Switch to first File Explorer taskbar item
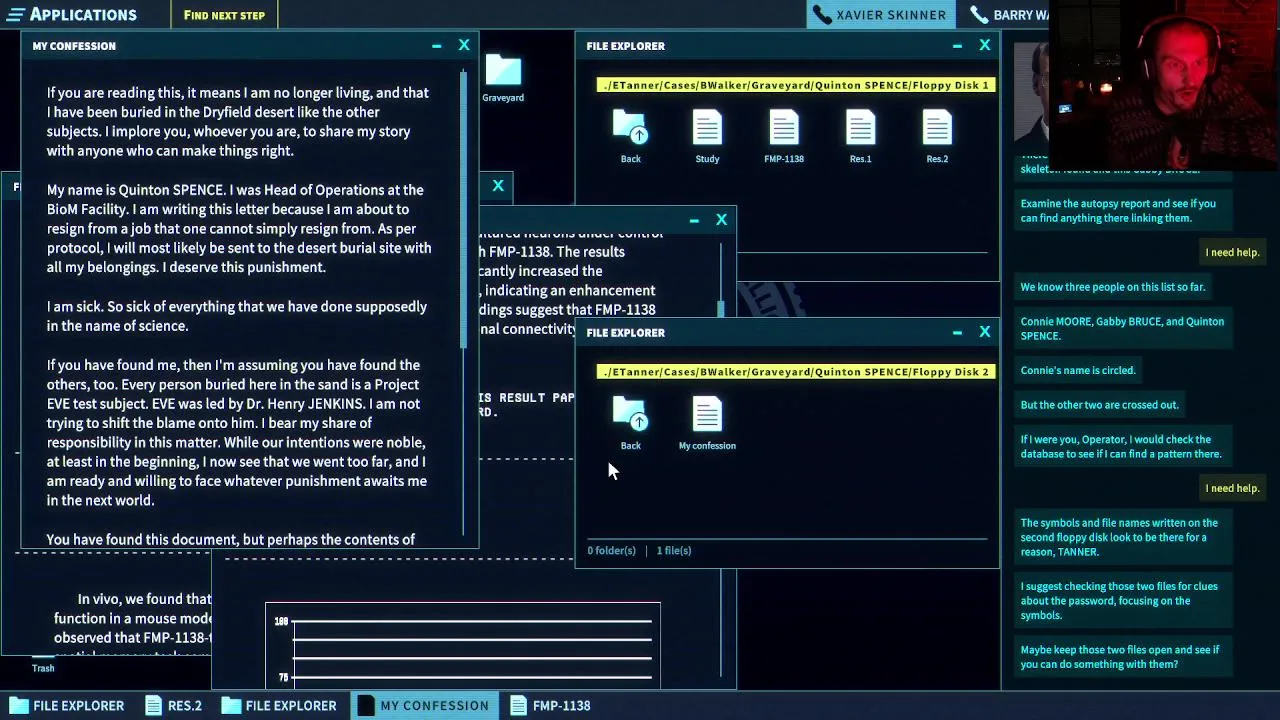The height and width of the screenshot is (720, 1280). pos(66,705)
